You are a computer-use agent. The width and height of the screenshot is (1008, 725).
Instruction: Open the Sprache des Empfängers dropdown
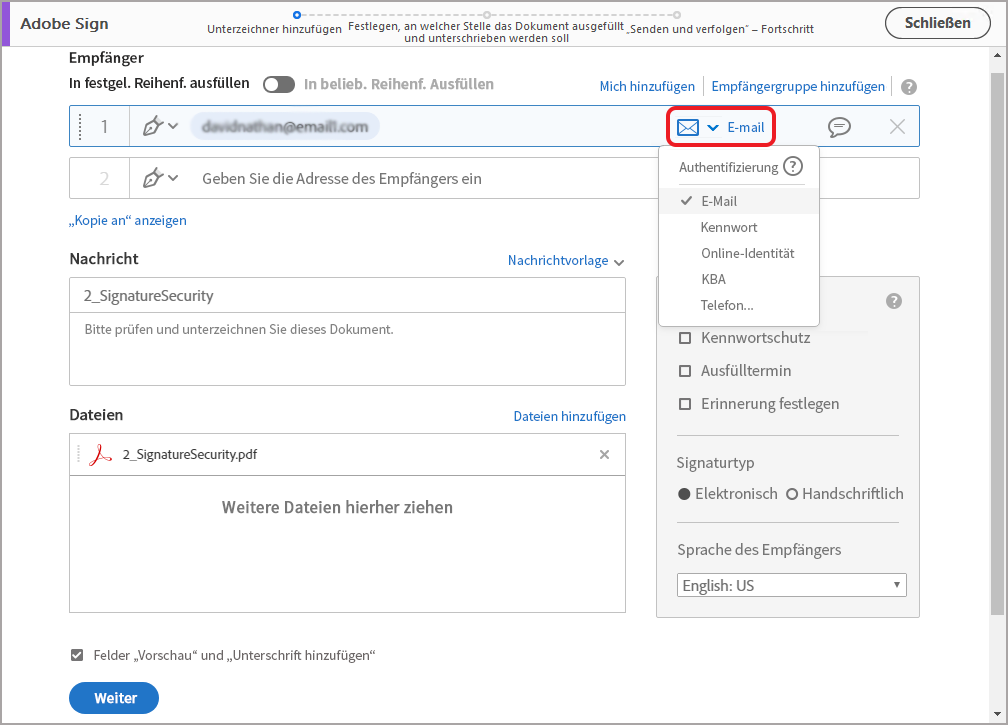tap(792, 585)
